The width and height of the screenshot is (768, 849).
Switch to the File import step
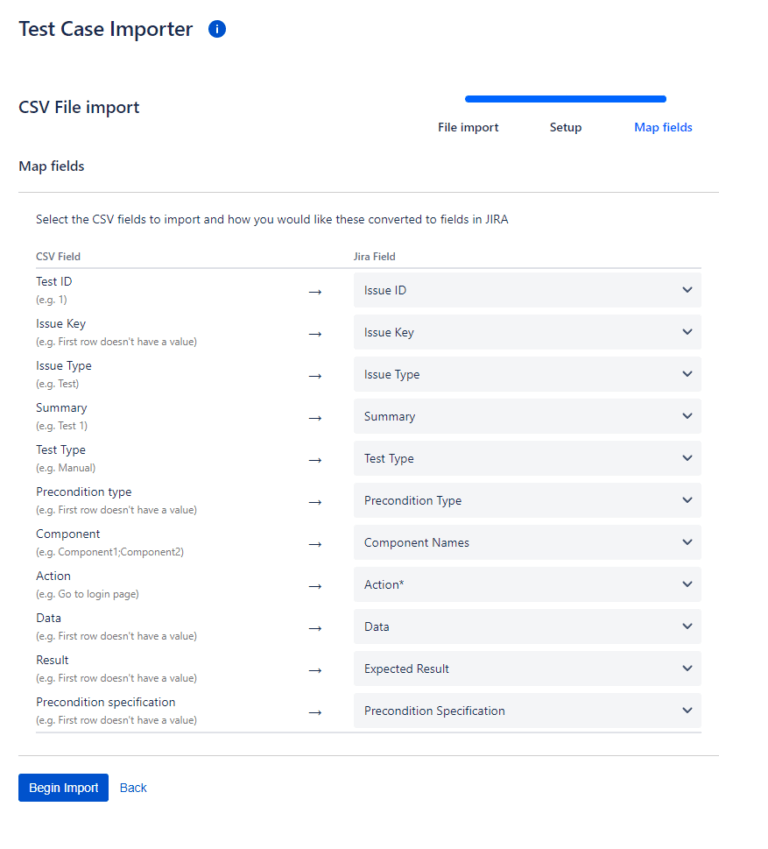pyautogui.click(x=468, y=127)
